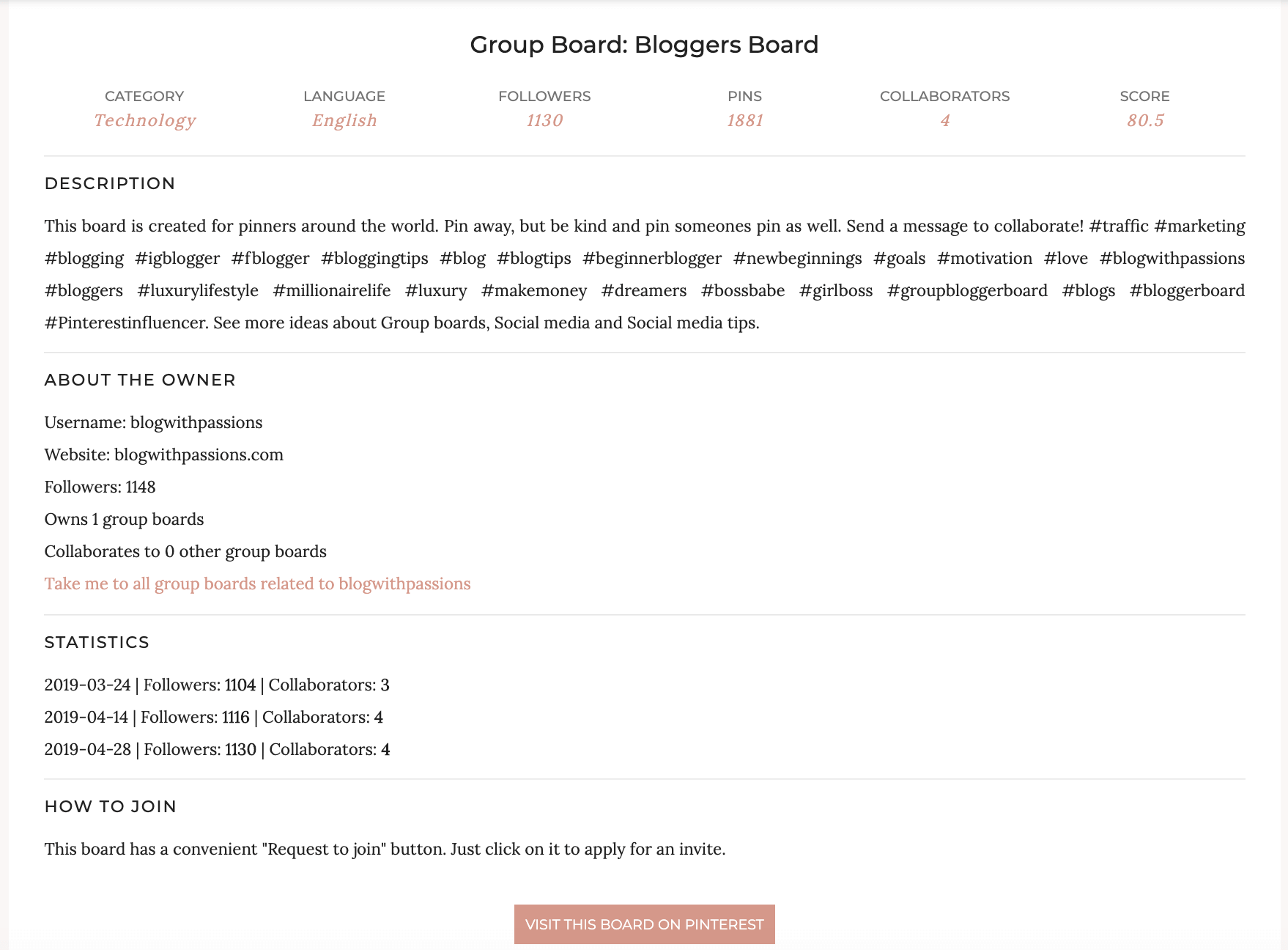Click the #luxurylifestyle hashtag
Viewport: 1288px width, 950px height.
(x=198, y=290)
